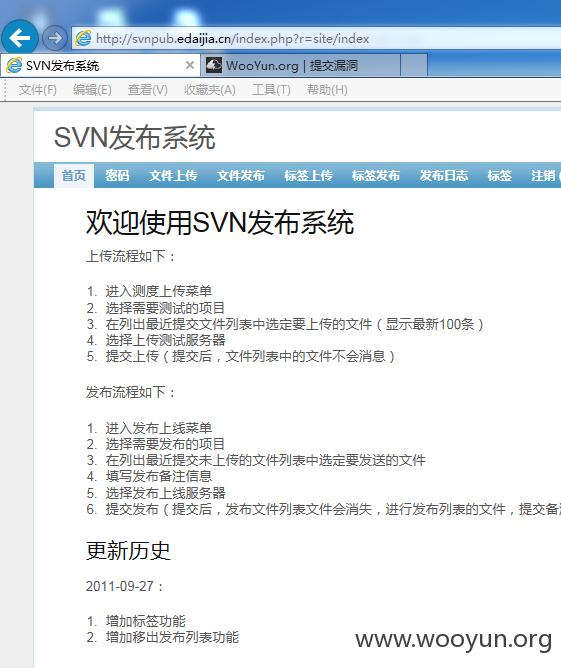
Task: Open the 文件上传 navigation link
Action: (x=173, y=176)
